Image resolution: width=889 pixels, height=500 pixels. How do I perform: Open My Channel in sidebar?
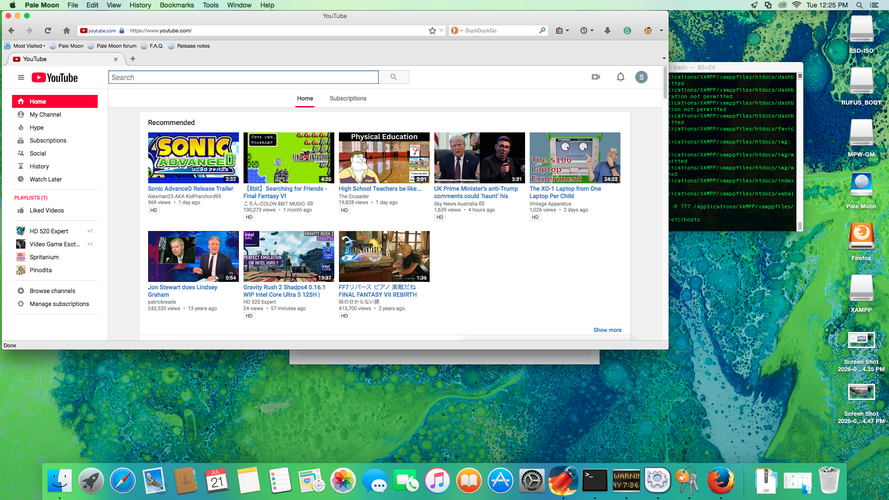(x=45, y=115)
